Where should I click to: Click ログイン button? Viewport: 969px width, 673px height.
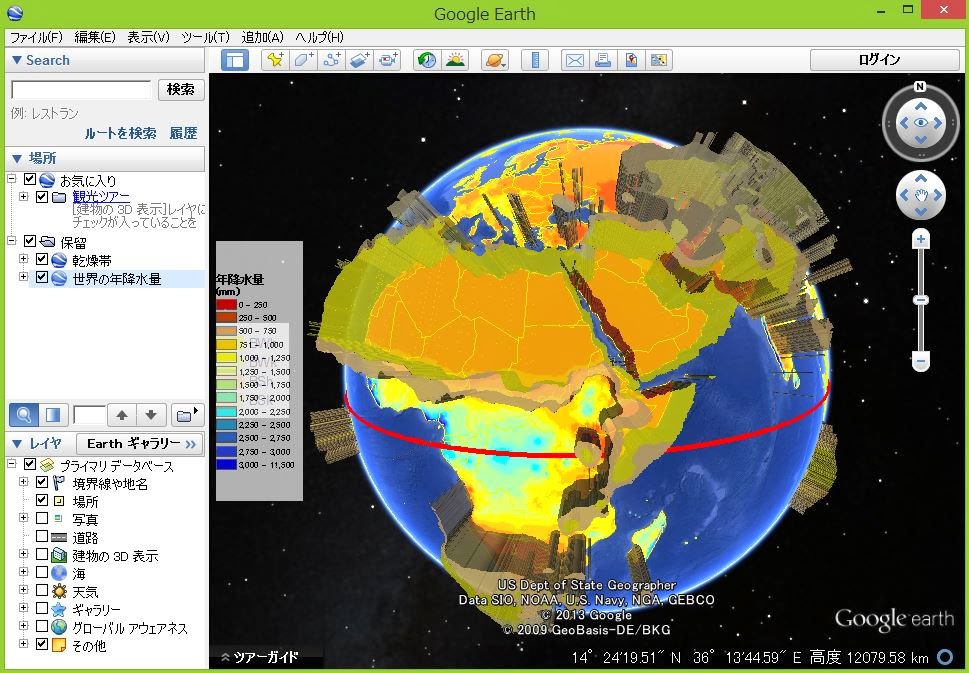[884, 60]
